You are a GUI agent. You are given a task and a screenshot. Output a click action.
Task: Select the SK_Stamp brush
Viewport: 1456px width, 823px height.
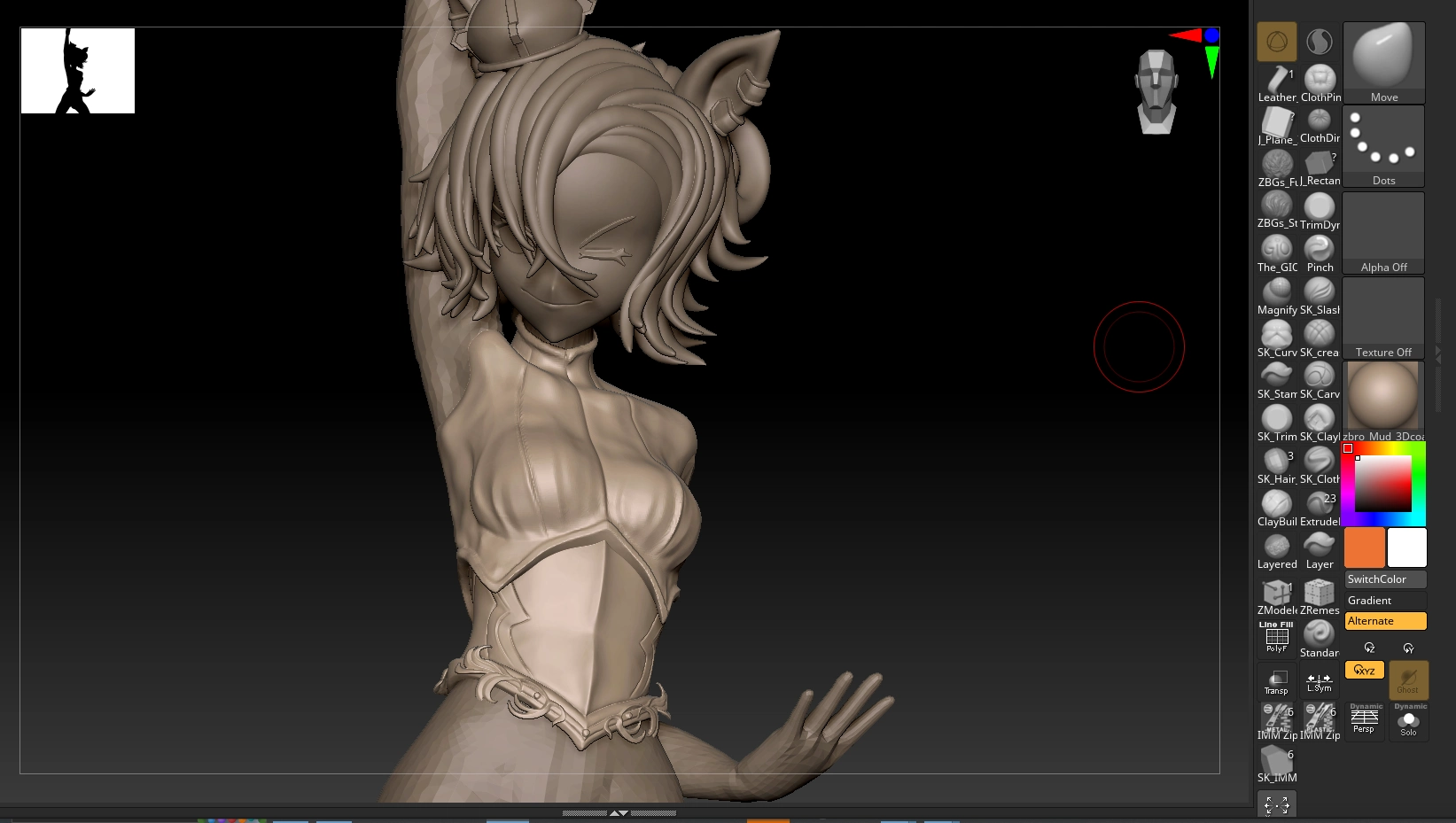click(x=1277, y=381)
